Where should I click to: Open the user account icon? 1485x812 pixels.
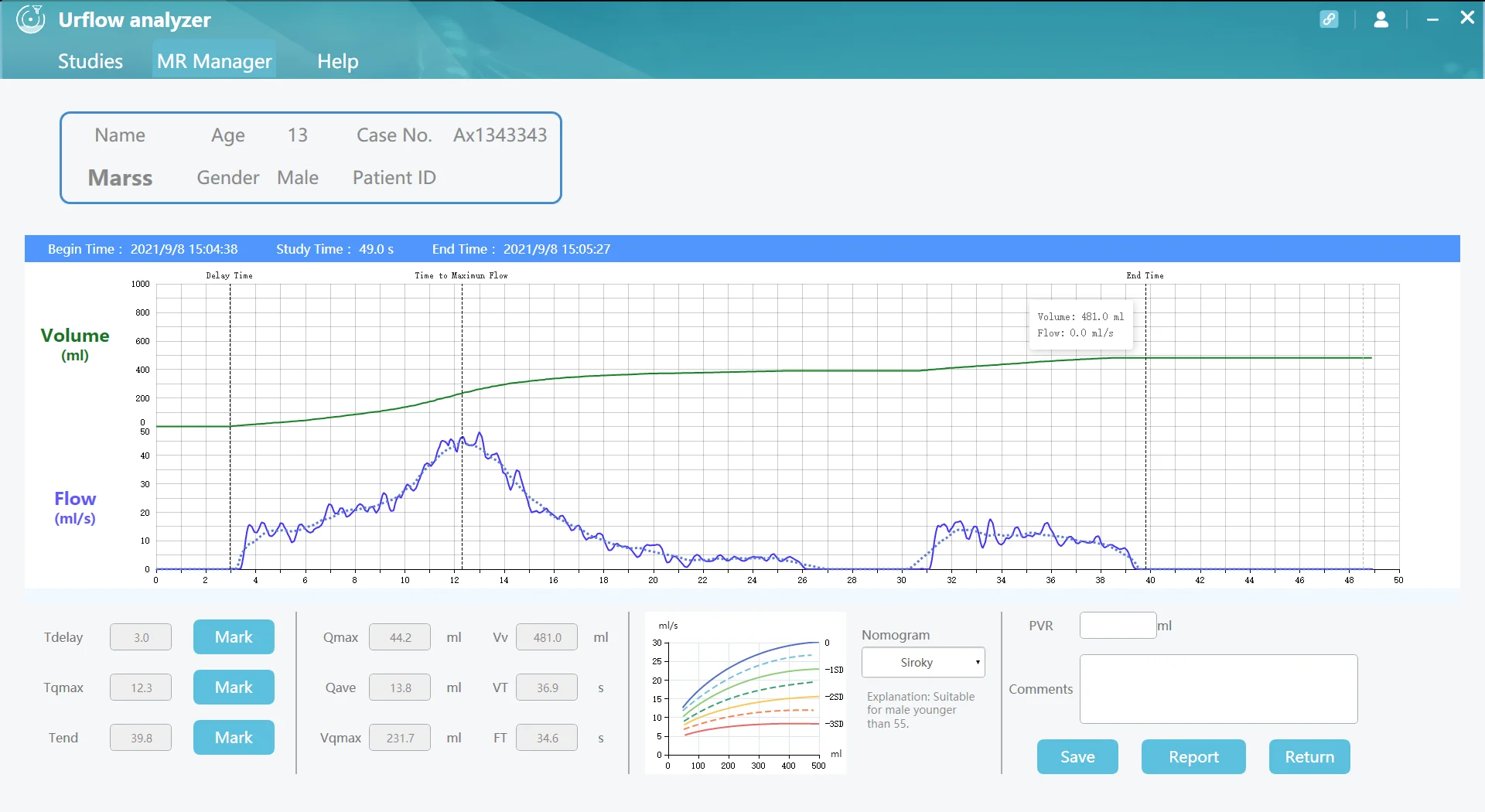pyautogui.click(x=1382, y=19)
